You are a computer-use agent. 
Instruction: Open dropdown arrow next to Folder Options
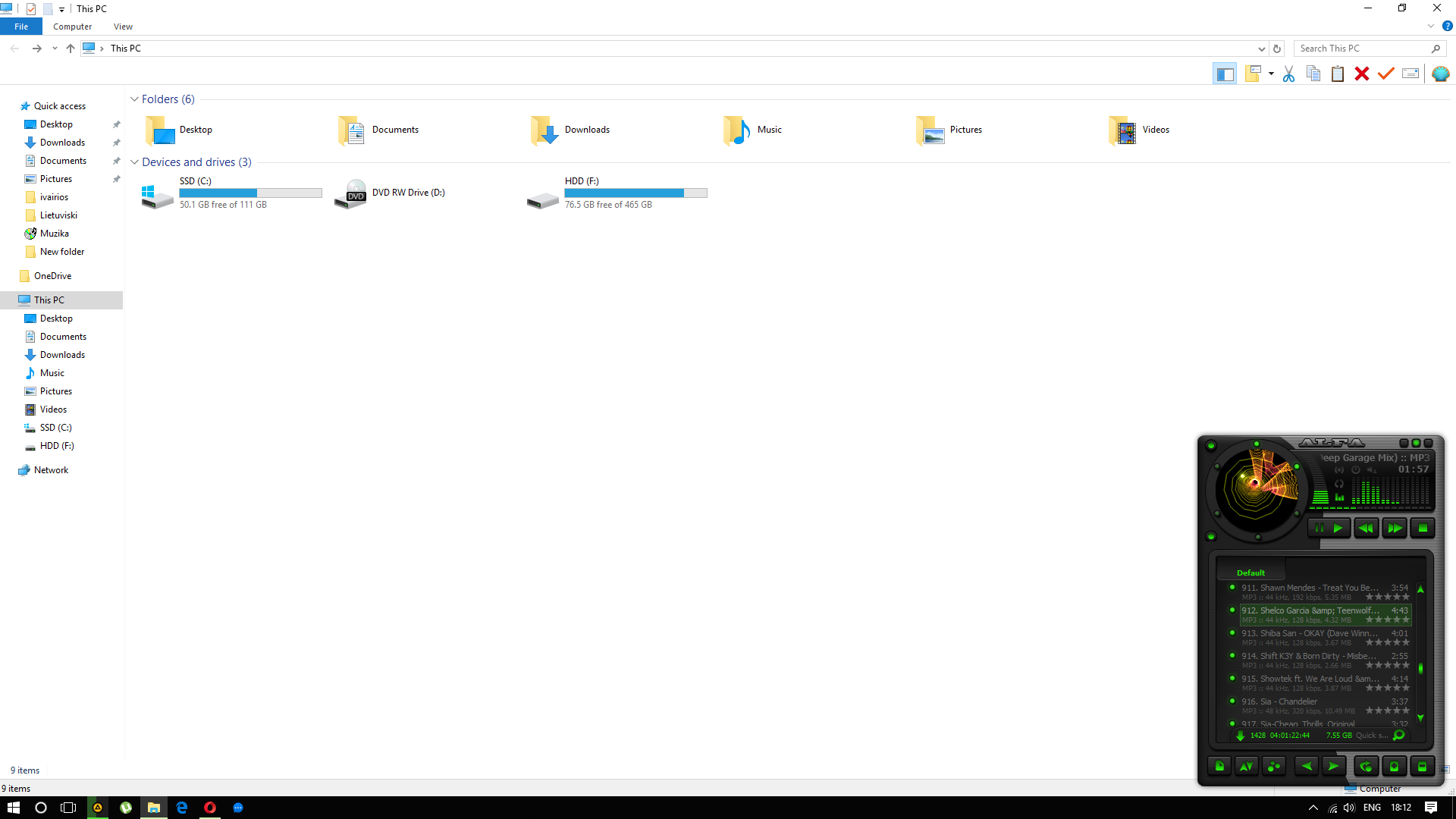point(1271,74)
